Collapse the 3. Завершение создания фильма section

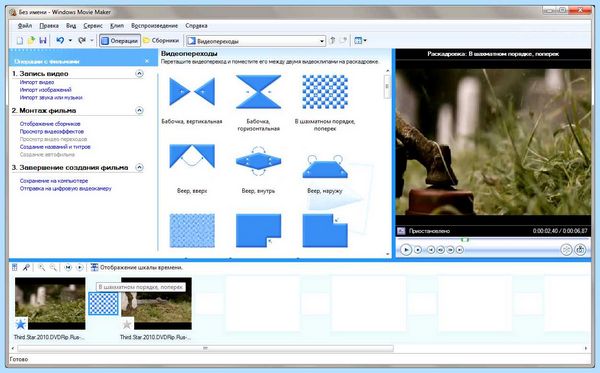139,167
